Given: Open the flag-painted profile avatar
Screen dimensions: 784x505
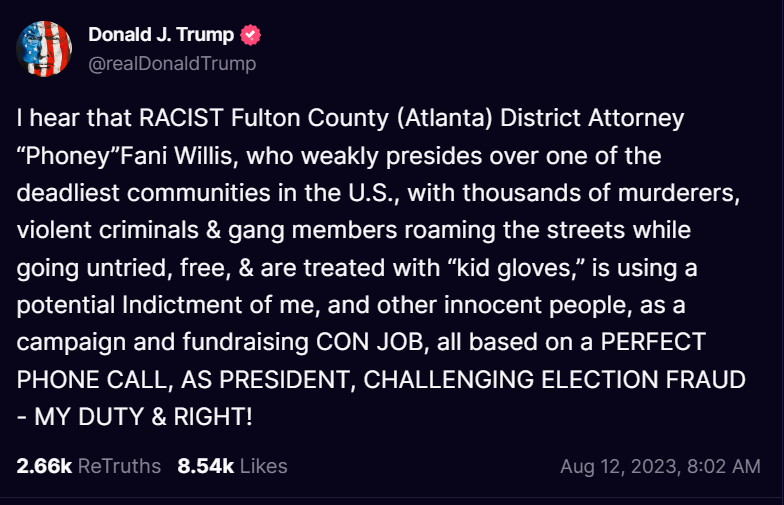Looking at the screenshot, I should [44, 49].
